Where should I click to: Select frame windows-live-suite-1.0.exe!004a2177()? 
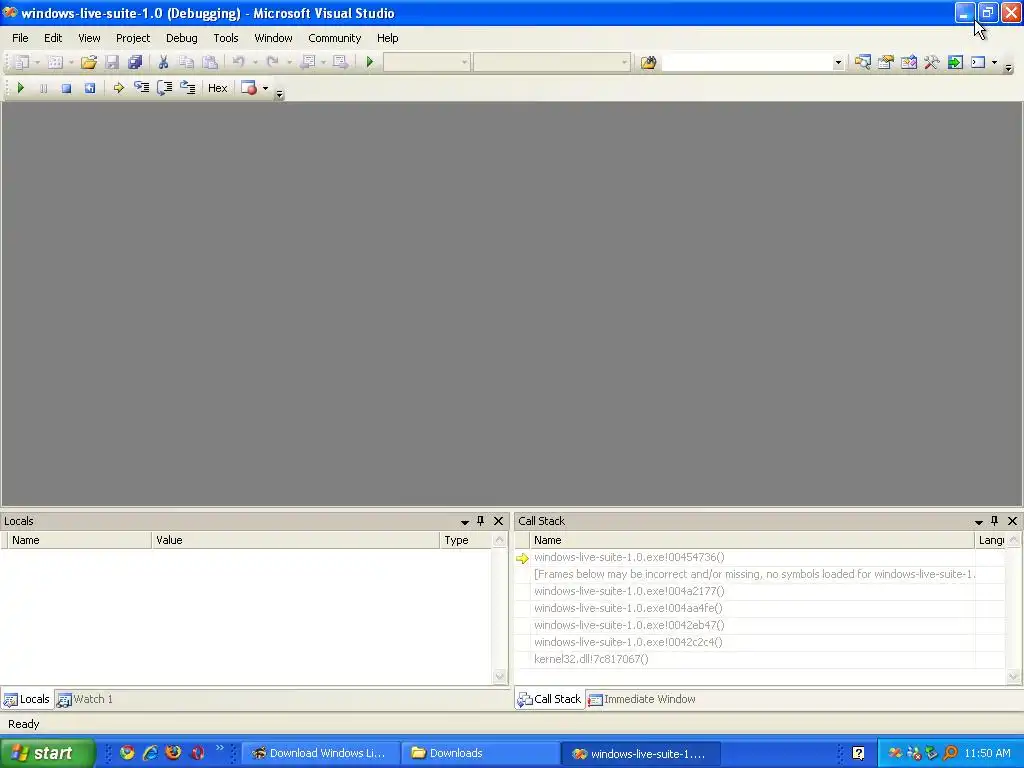[x=629, y=591]
